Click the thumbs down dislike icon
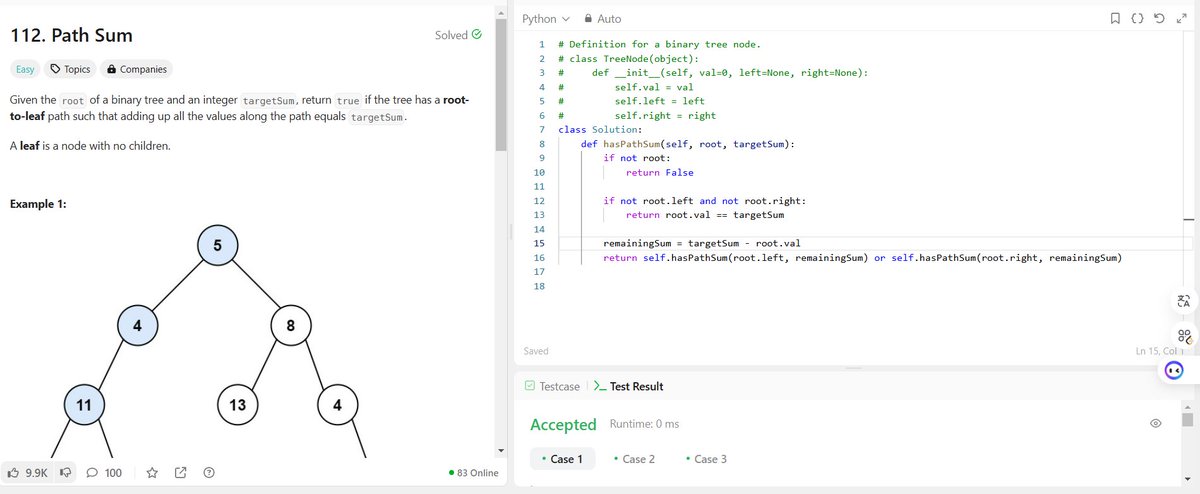The height and width of the screenshot is (494, 1200). coord(67,472)
